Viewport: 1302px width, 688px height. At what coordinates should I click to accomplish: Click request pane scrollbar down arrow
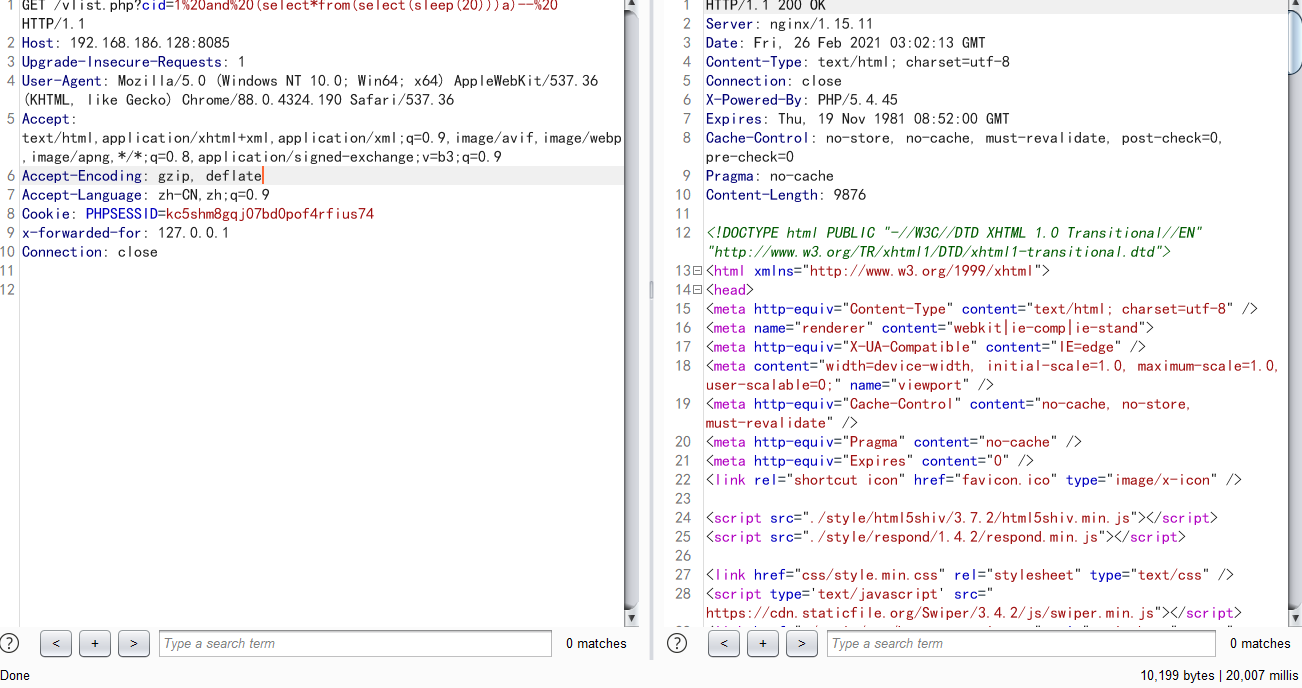pos(631,618)
